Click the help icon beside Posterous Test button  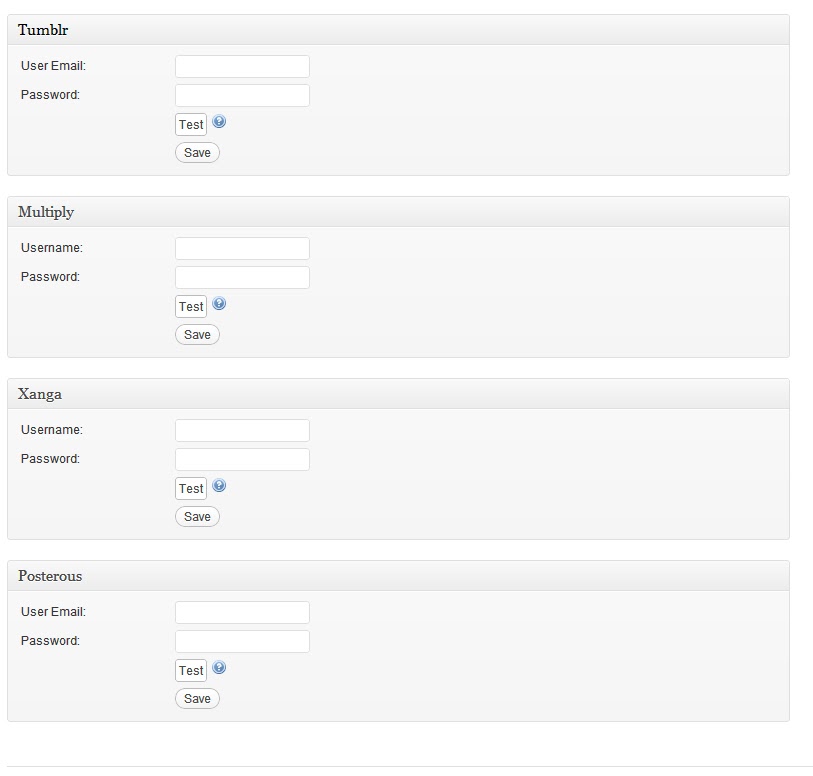[219, 668]
